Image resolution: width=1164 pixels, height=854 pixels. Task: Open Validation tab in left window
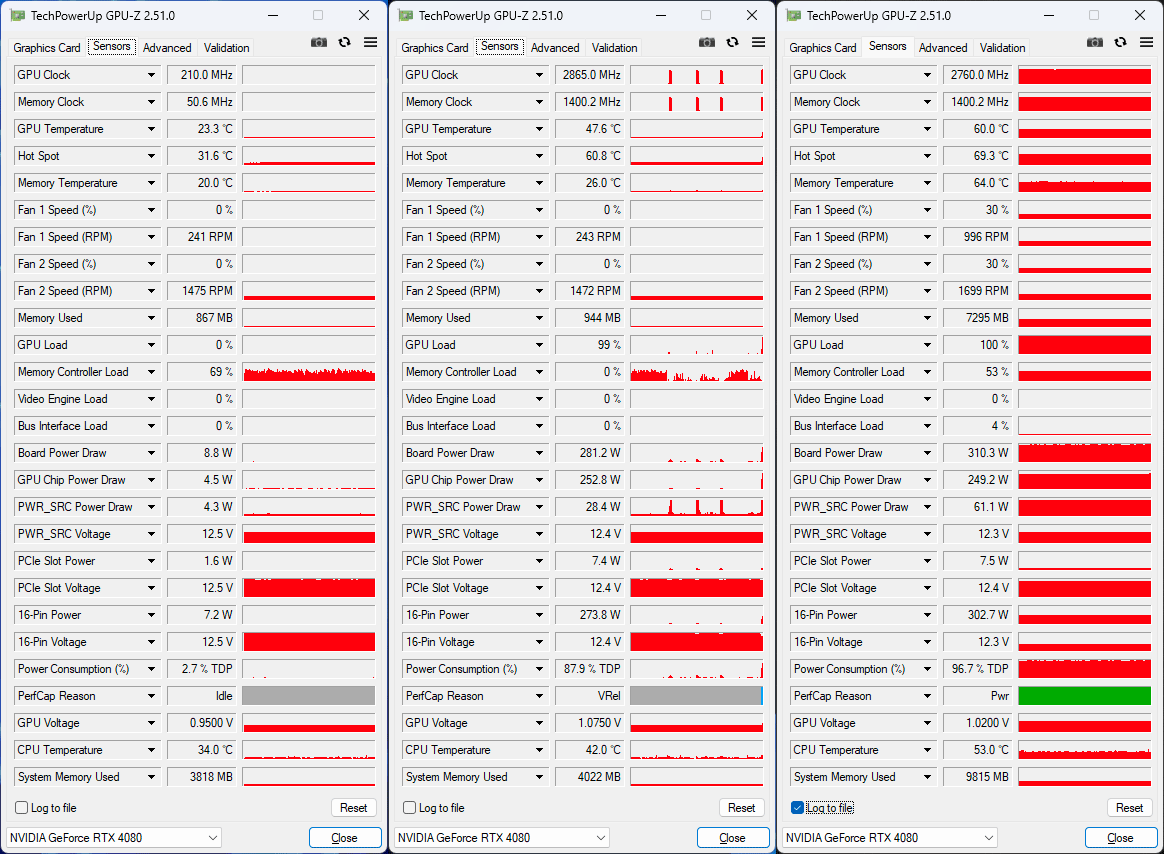[x=226, y=48]
